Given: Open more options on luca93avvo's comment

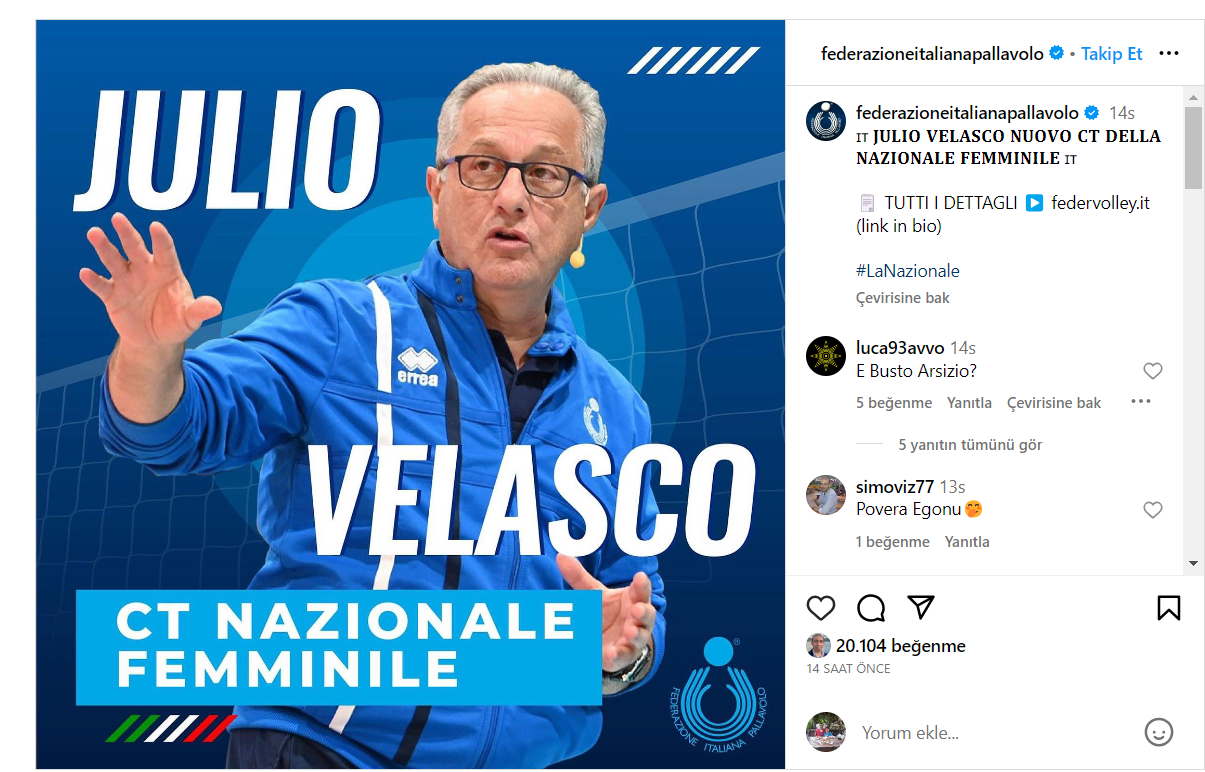Looking at the screenshot, I should click(x=1141, y=402).
